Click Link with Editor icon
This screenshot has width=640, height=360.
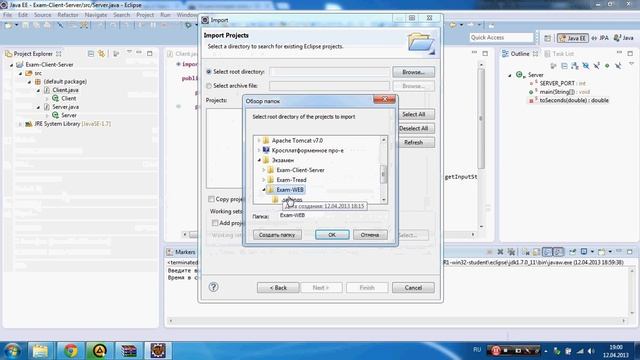(x=101, y=53)
